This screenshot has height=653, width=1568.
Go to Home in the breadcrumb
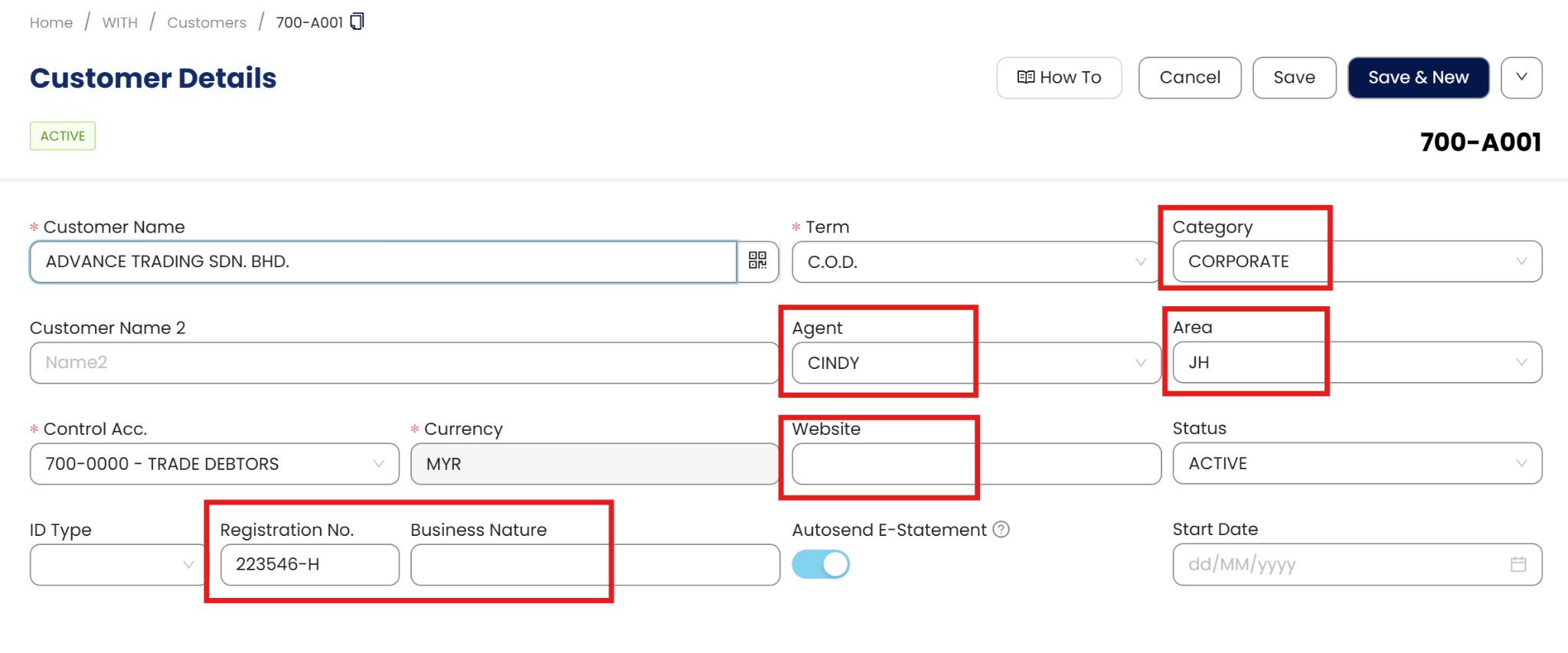coord(51,22)
